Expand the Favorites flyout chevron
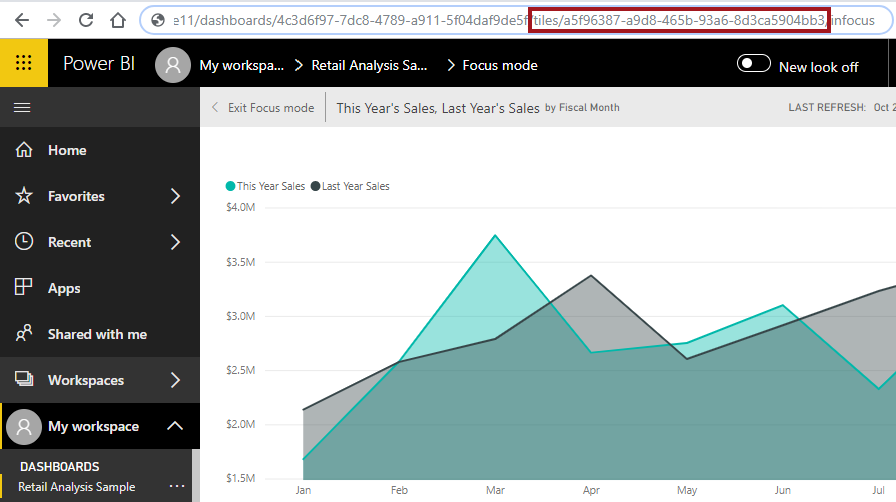896x502 pixels. [x=175, y=196]
